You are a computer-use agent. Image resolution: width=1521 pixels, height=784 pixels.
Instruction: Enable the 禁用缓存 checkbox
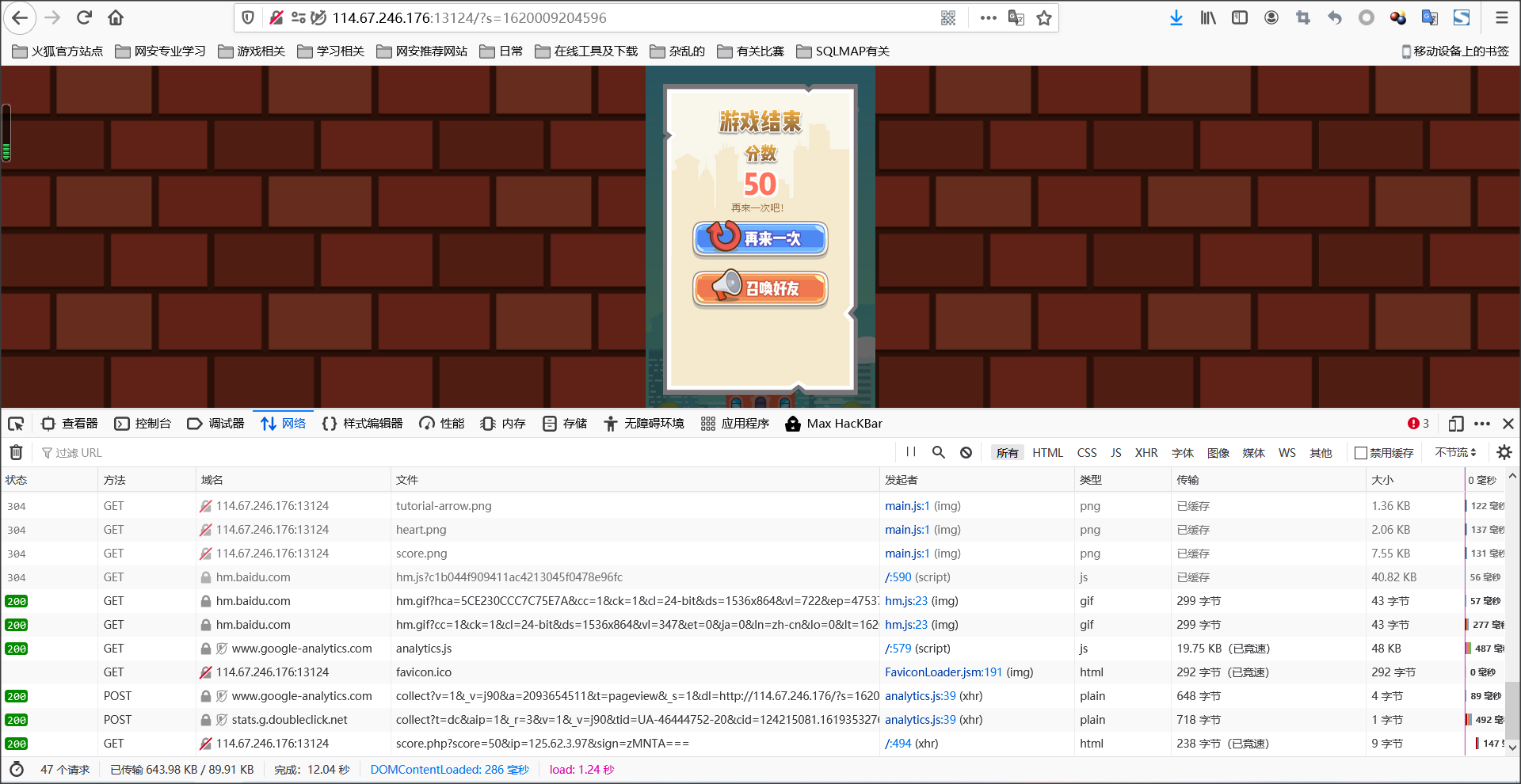coord(1359,452)
